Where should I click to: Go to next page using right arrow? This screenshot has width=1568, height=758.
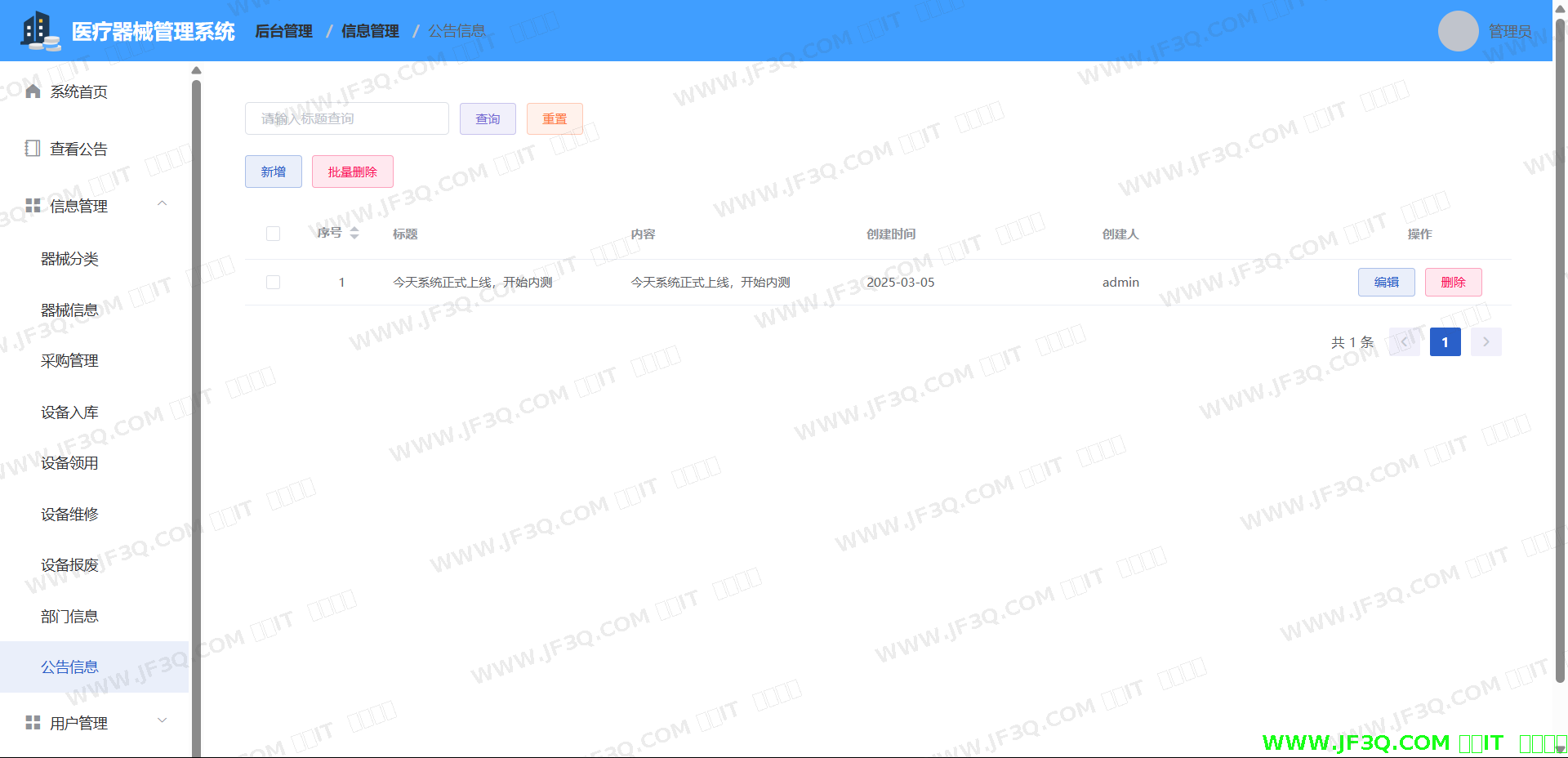pyautogui.click(x=1486, y=342)
